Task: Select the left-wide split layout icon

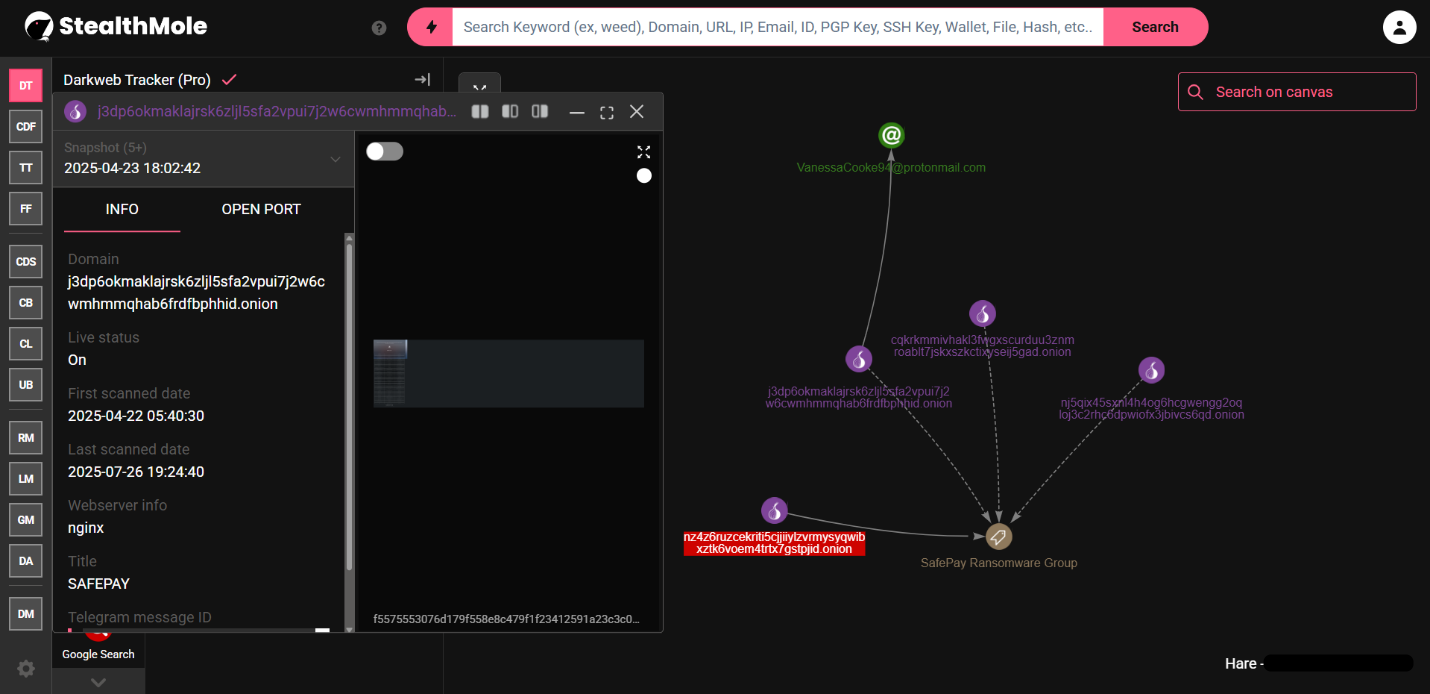Action: (x=510, y=111)
